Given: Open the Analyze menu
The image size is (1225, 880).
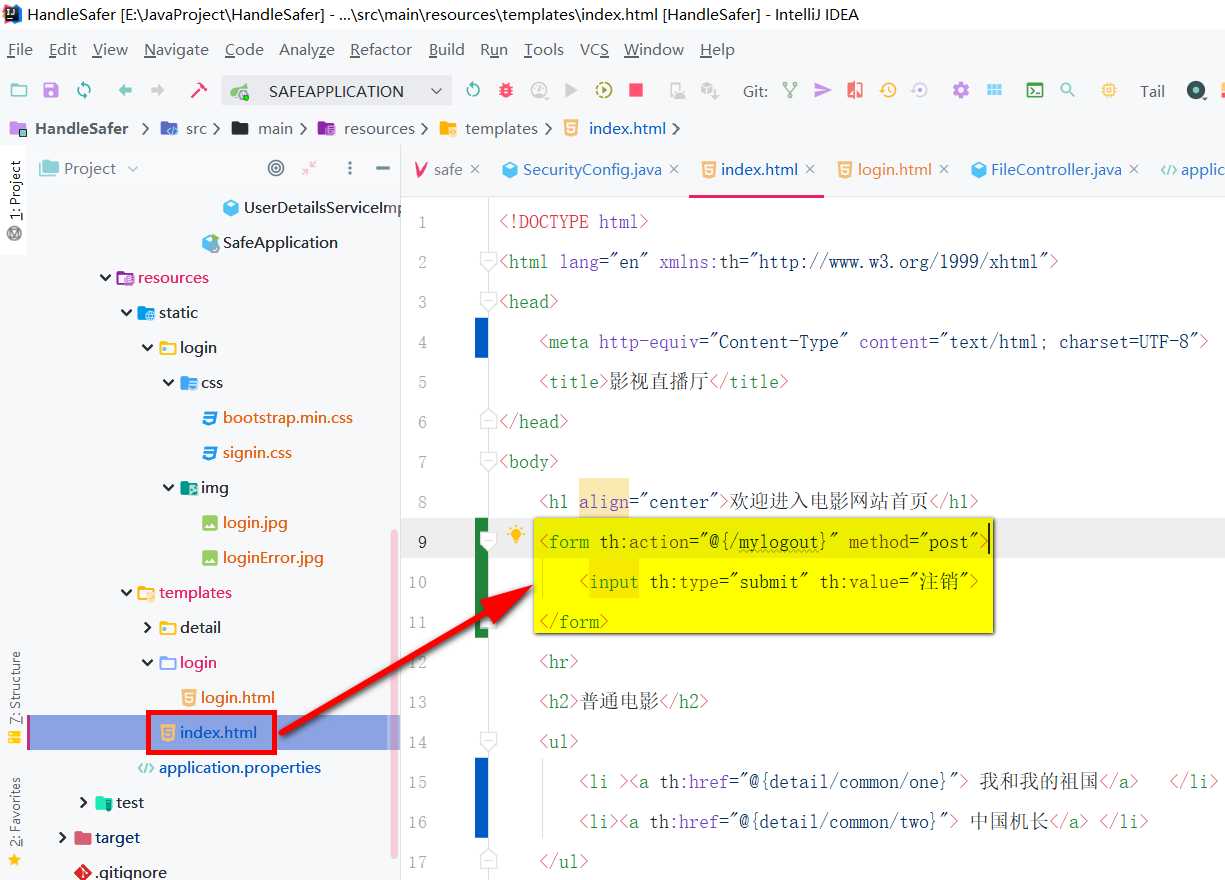Looking at the screenshot, I should coord(307,49).
